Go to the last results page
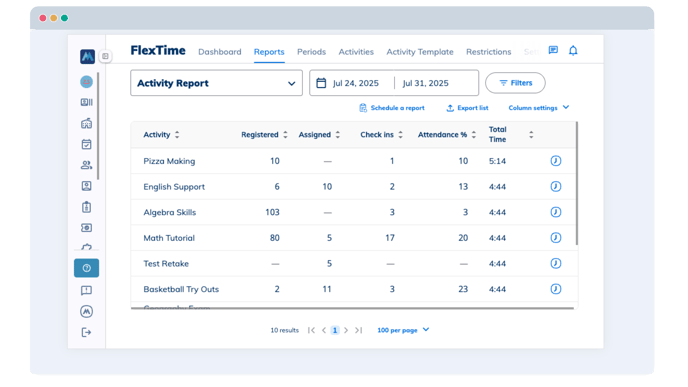 click(358, 330)
